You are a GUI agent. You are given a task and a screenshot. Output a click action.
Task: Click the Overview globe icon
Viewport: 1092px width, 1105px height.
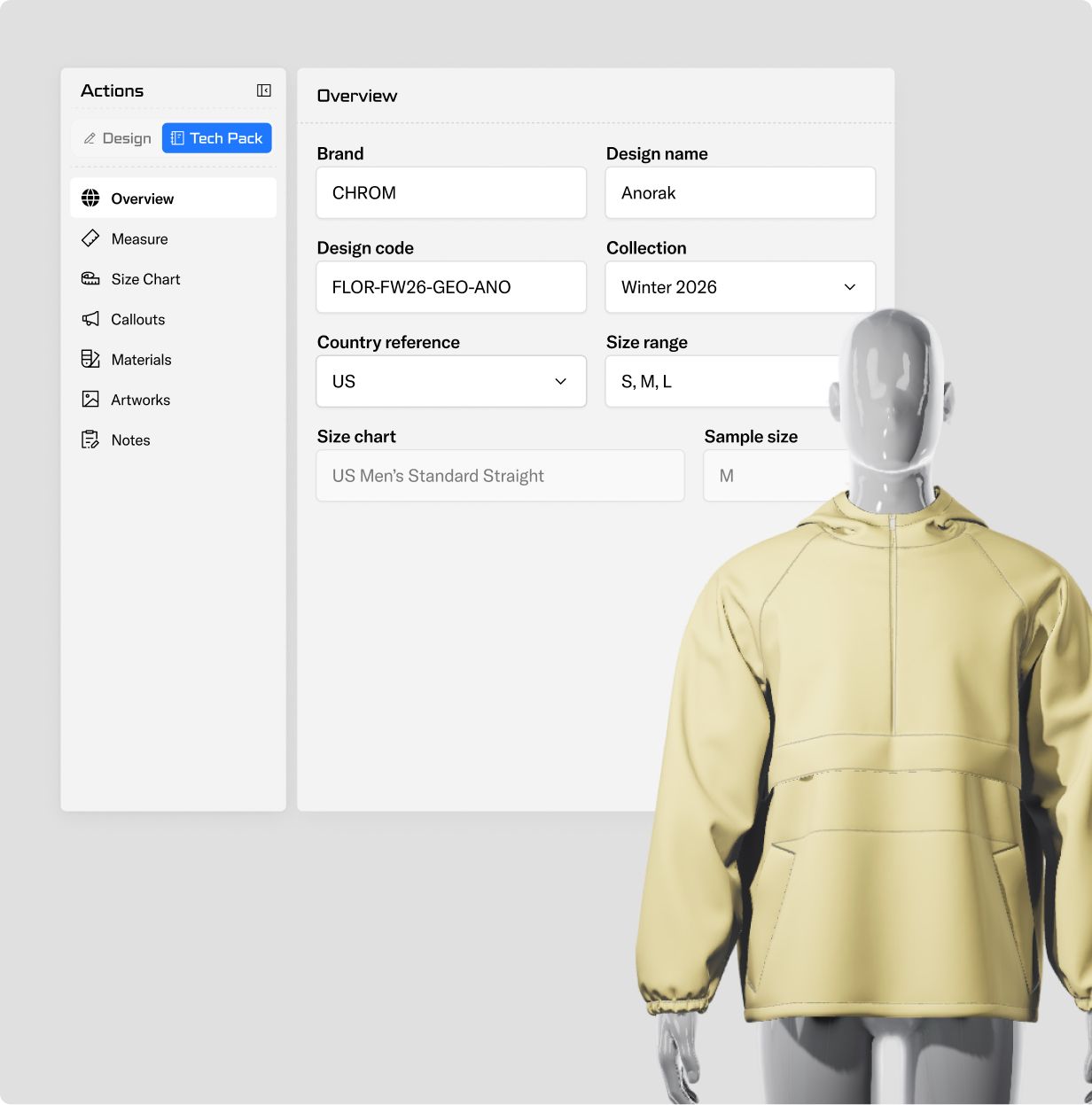(x=90, y=198)
